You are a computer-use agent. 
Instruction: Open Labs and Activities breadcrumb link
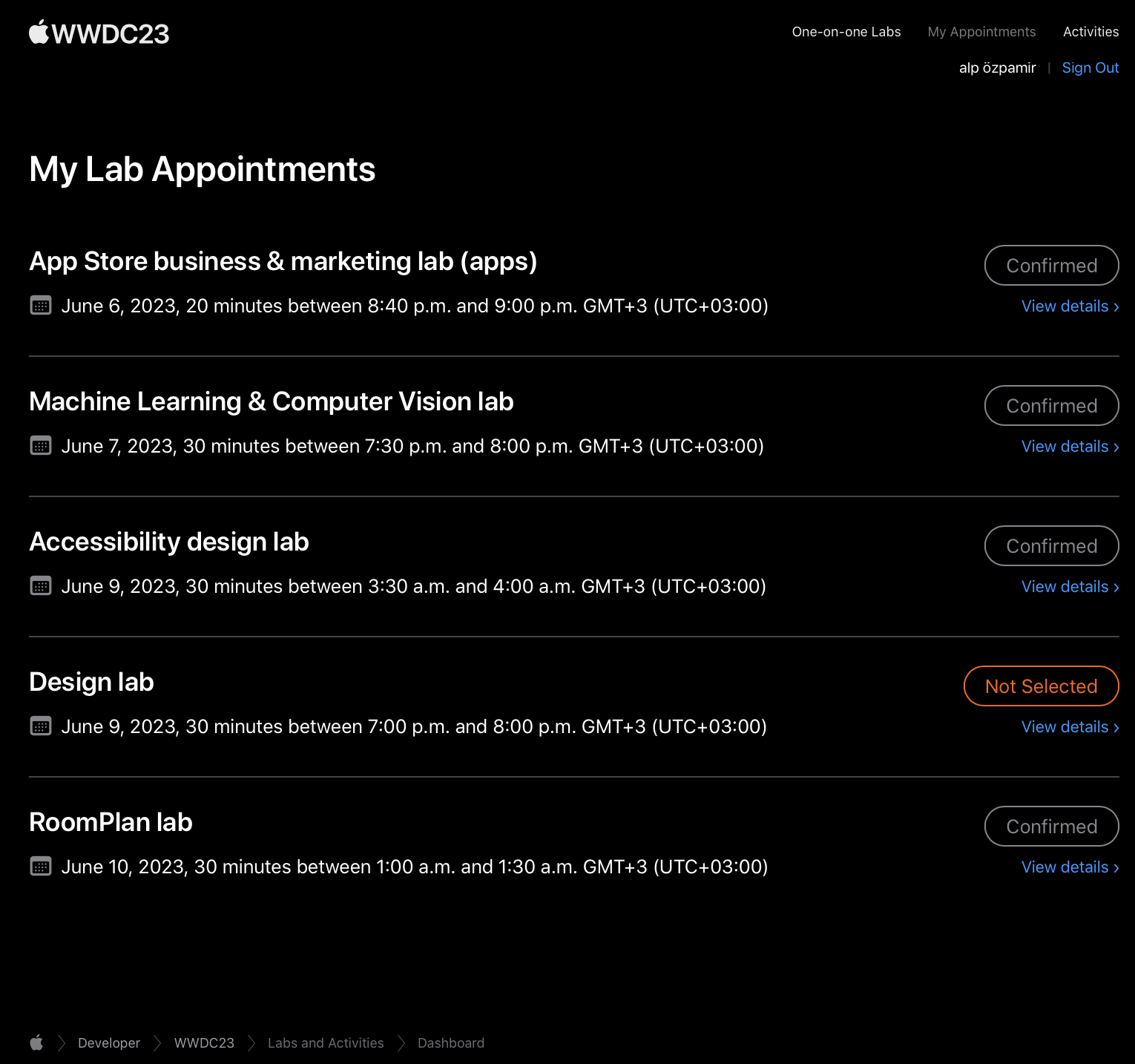(x=326, y=1043)
